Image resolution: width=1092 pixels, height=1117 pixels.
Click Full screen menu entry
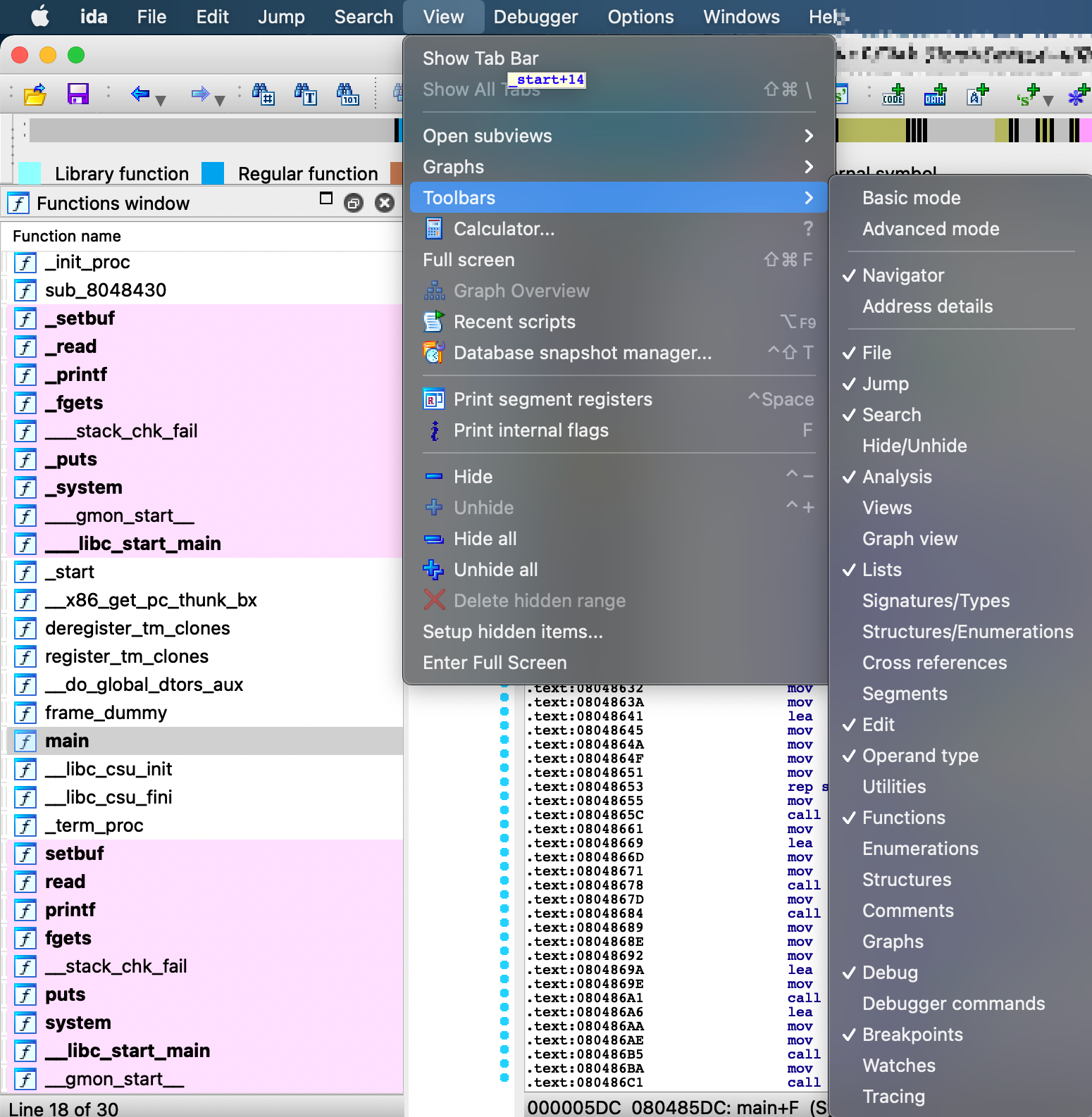pos(618,260)
